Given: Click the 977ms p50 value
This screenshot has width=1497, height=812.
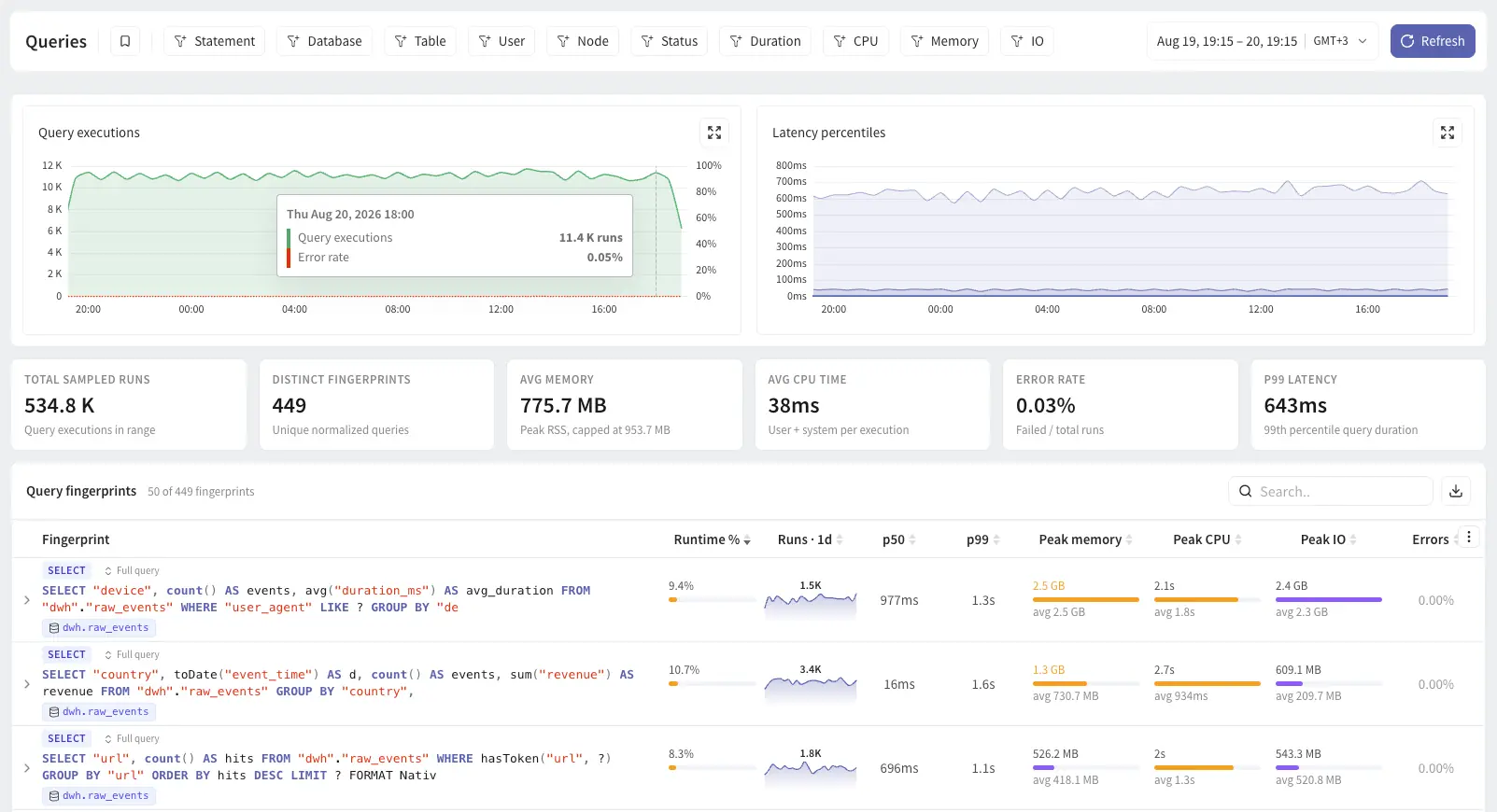Looking at the screenshot, I should [x=899, y=600].
